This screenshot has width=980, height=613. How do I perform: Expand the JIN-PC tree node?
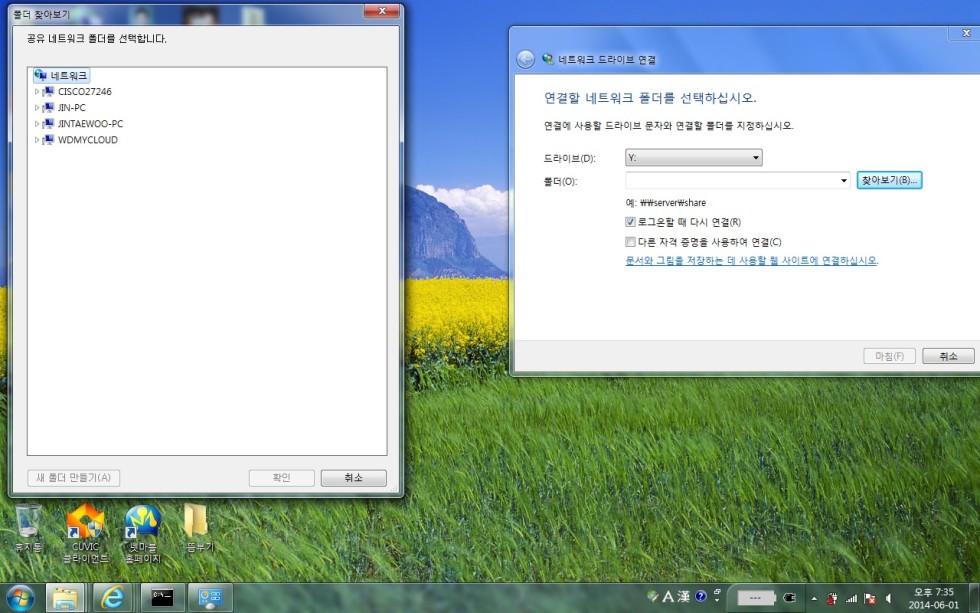[37, 108]
